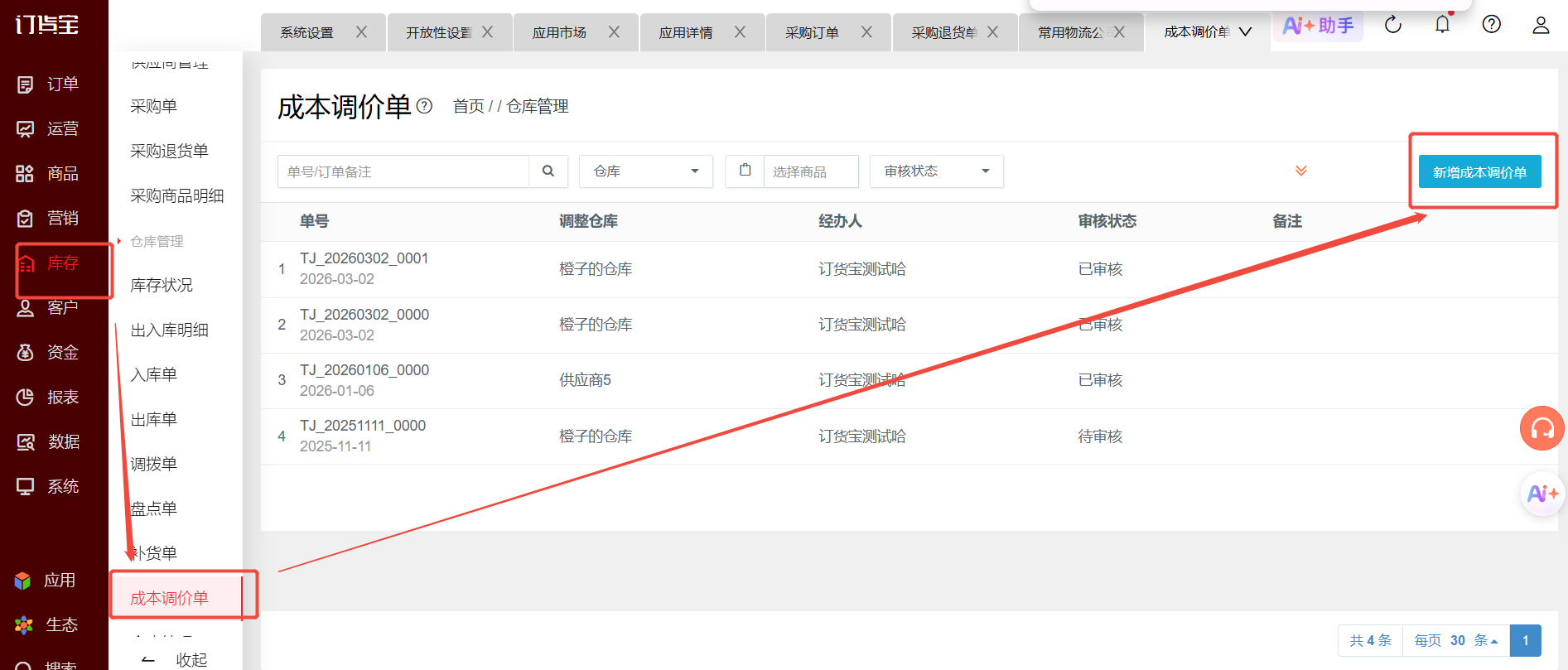The image size is (1568, 670).
Task: Expand the 成本调价单 tab dropdown arrow
Action: (1245, 32)
